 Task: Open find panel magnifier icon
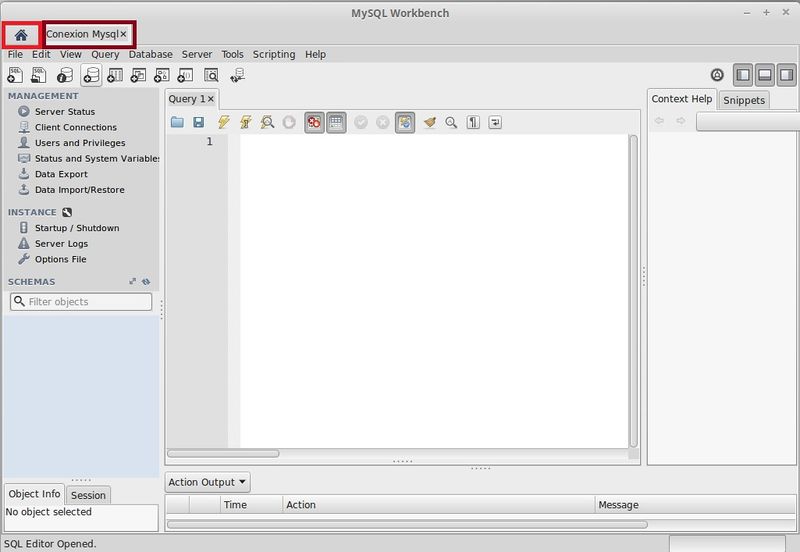click(451, 122)
